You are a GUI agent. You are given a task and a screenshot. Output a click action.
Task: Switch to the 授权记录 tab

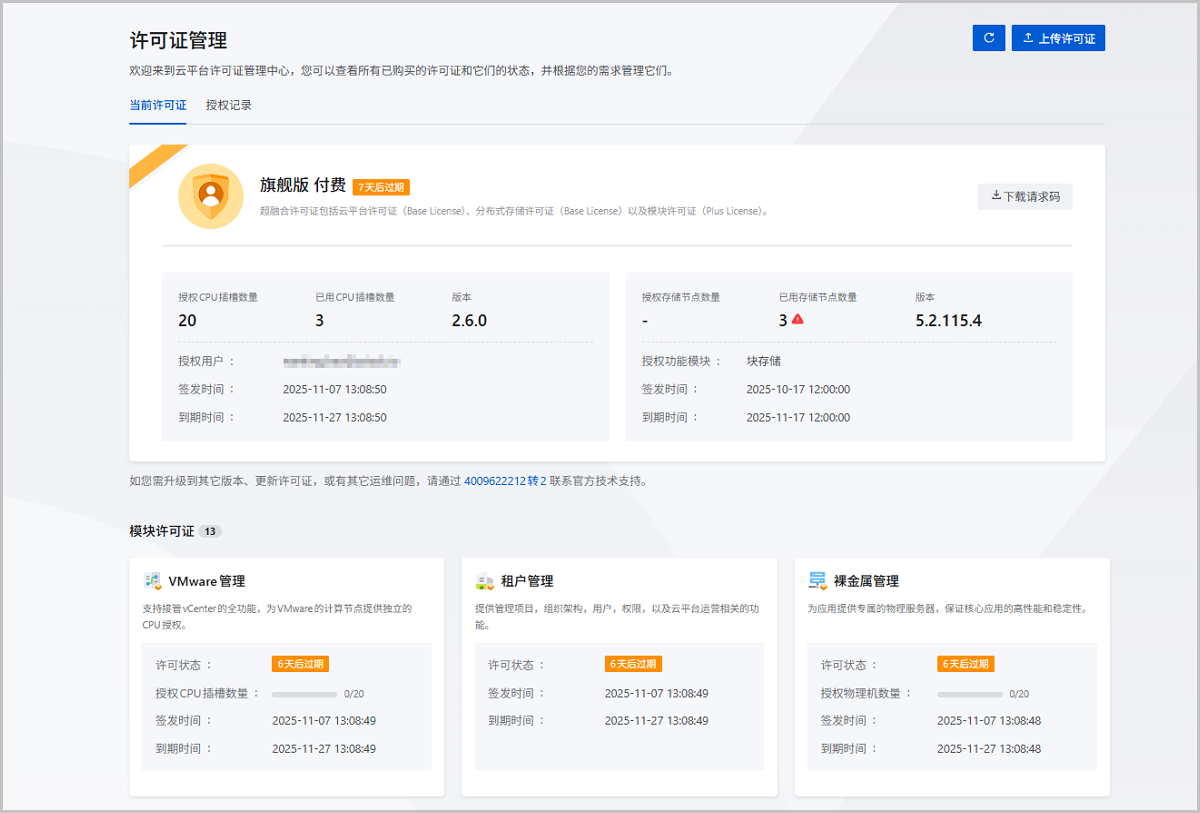(229, 105)
